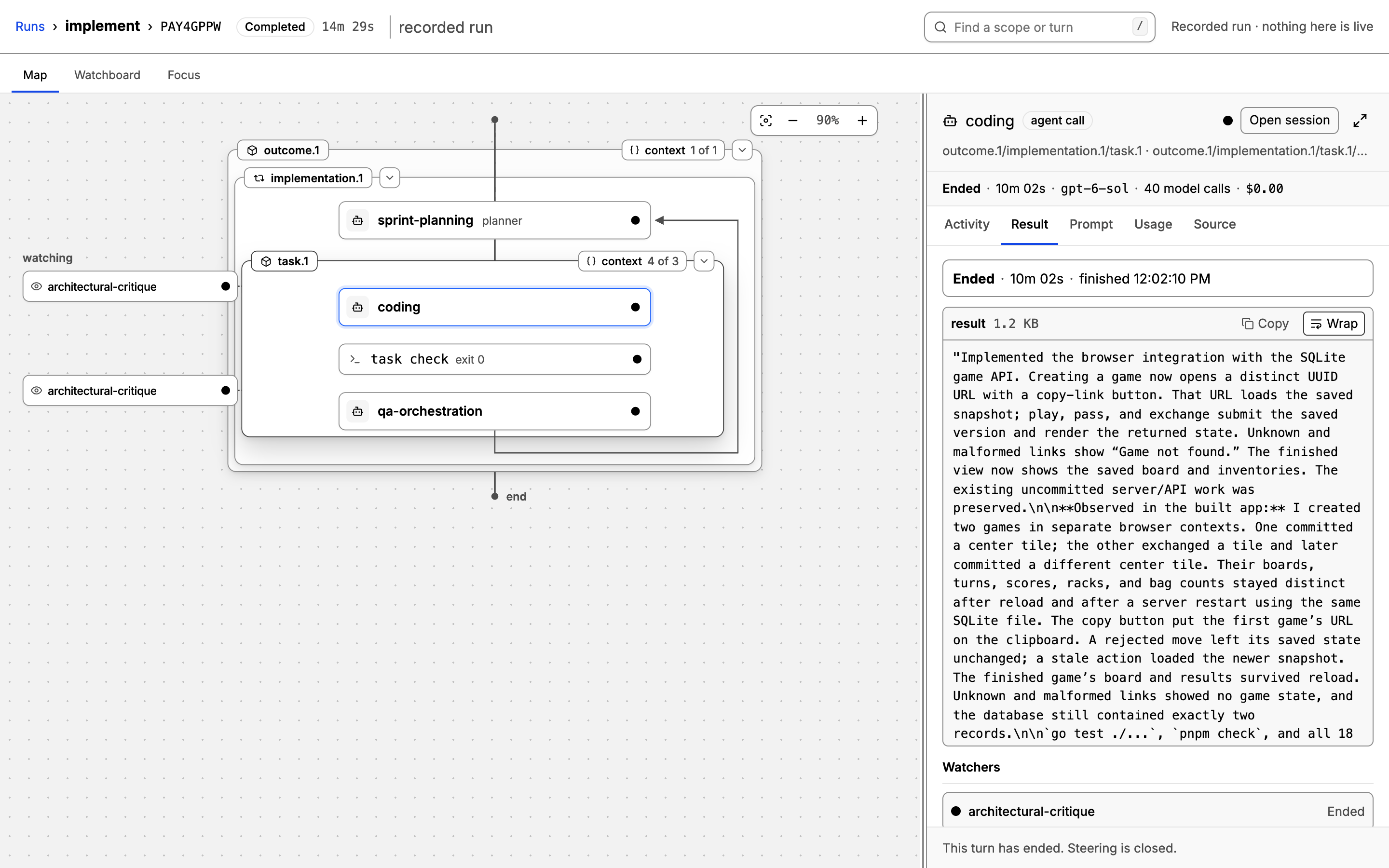Click the braces icon on context 4 of 3
The image size is (1389, 868).
(591, 261)
